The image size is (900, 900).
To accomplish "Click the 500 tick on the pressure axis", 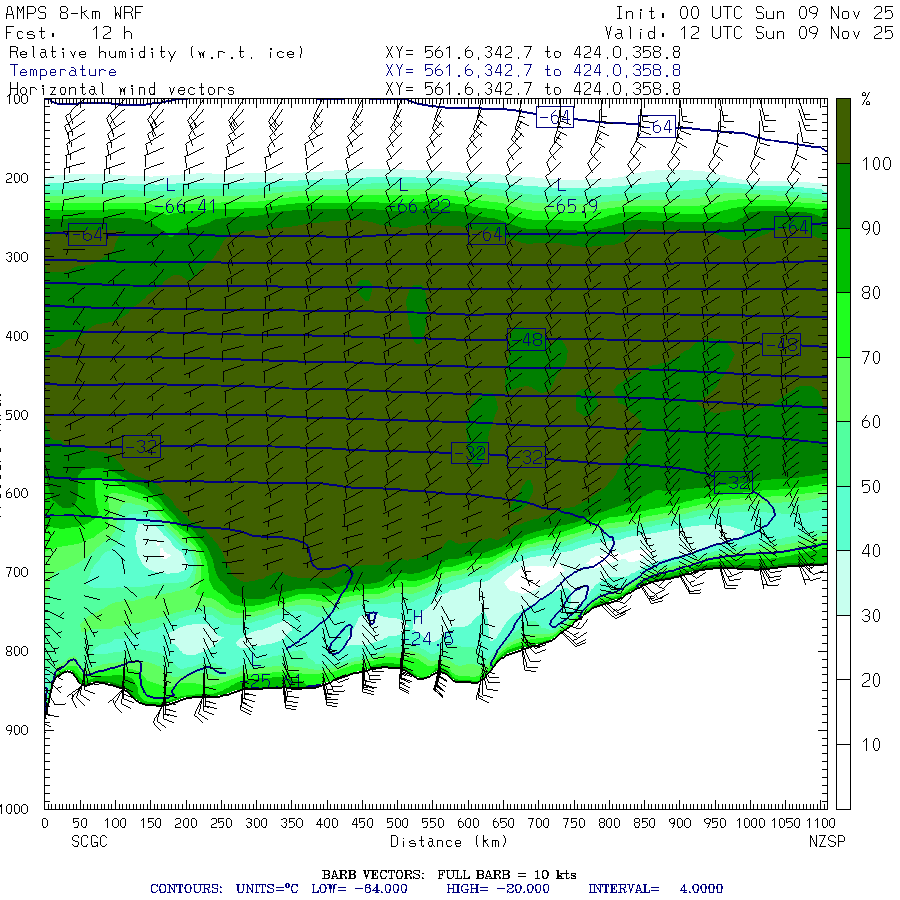I will pos(17,414).
